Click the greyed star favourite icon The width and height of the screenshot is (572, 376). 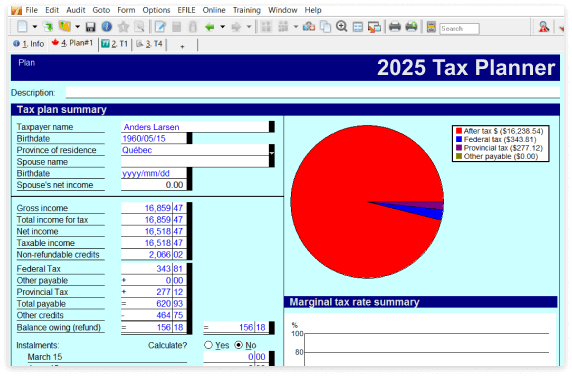click(x=123, y=27)
